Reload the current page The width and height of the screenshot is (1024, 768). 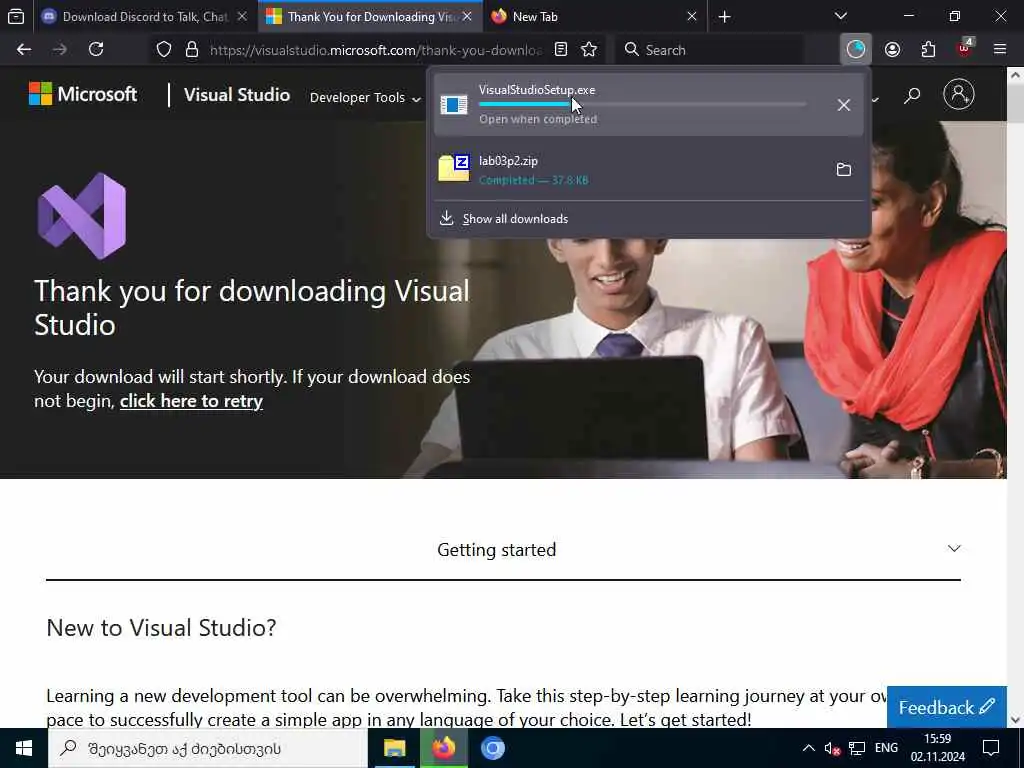tap(96, 50)
